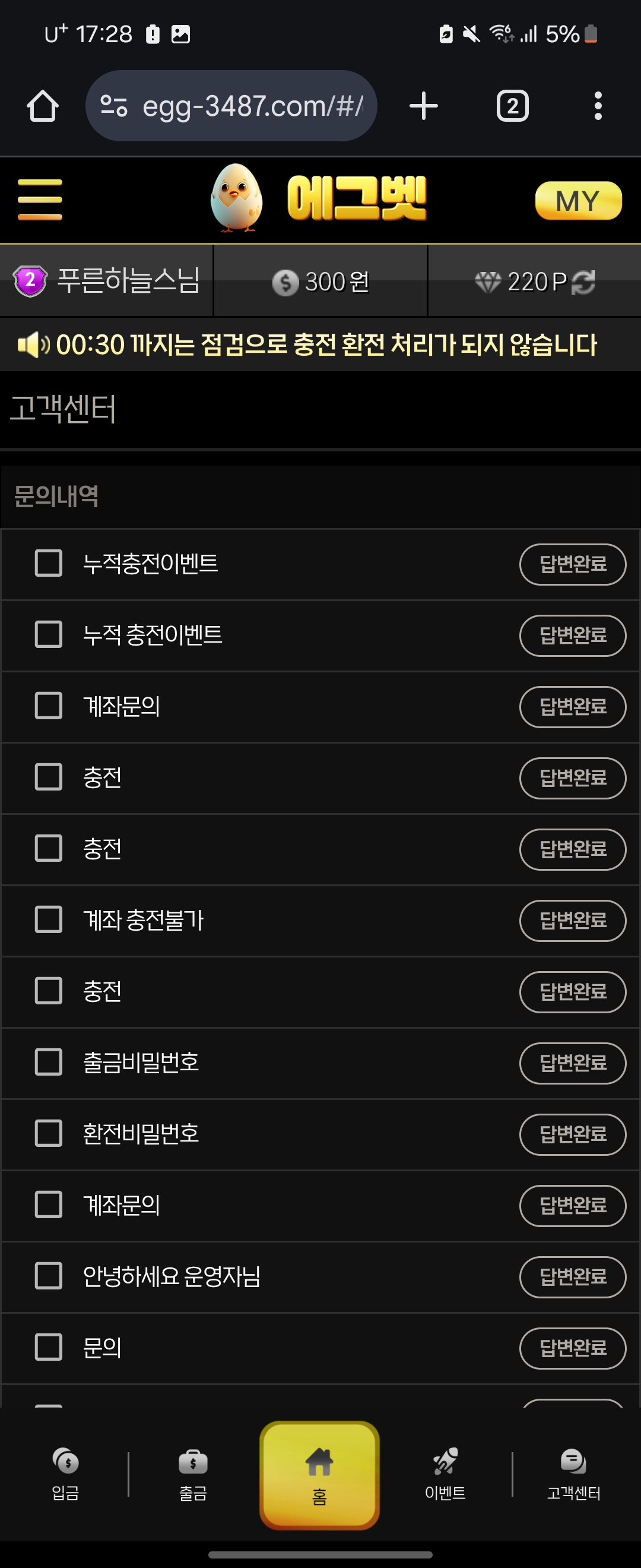Check the box beside 누적충전이벤트

tap(49, 563)
